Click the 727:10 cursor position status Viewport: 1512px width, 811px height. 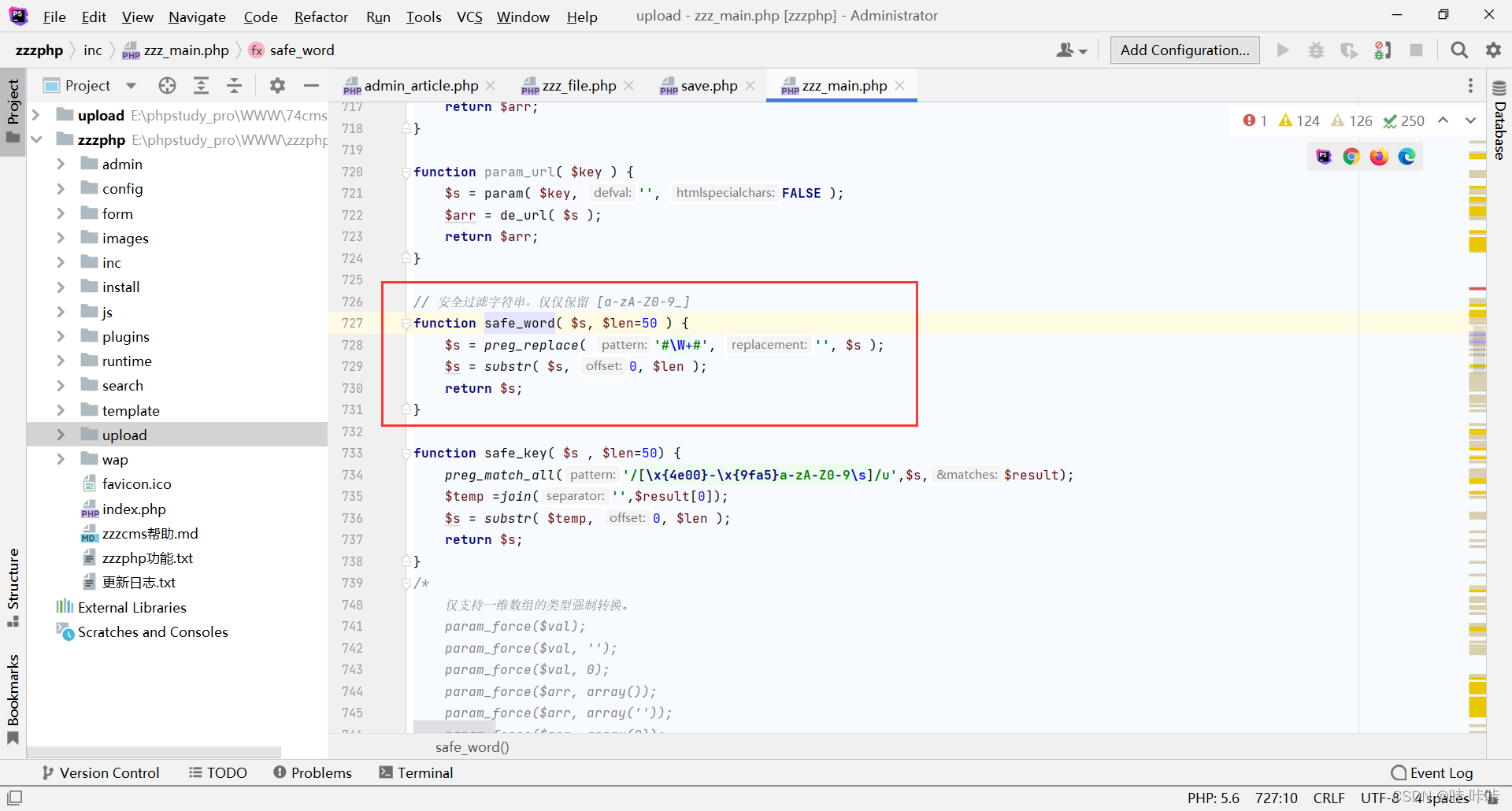(1276, 798)
